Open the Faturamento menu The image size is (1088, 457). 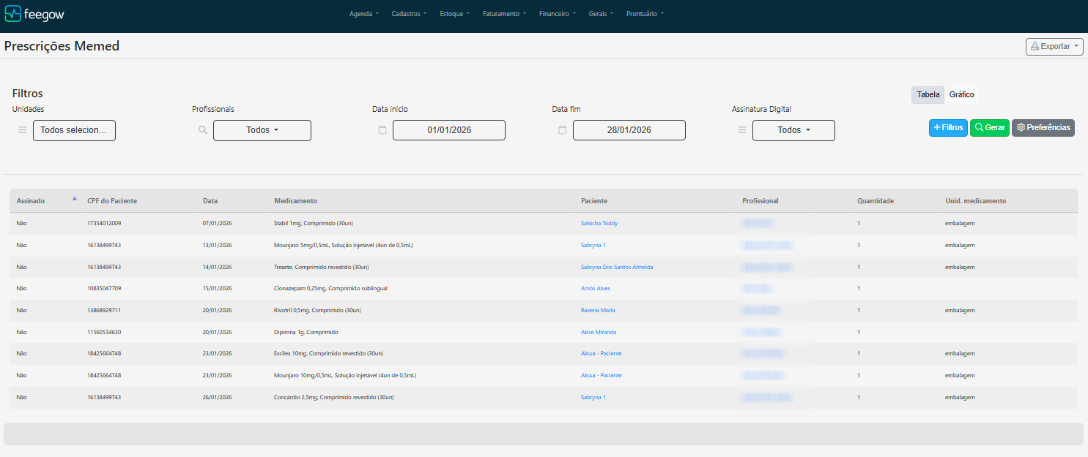(504, 13)
